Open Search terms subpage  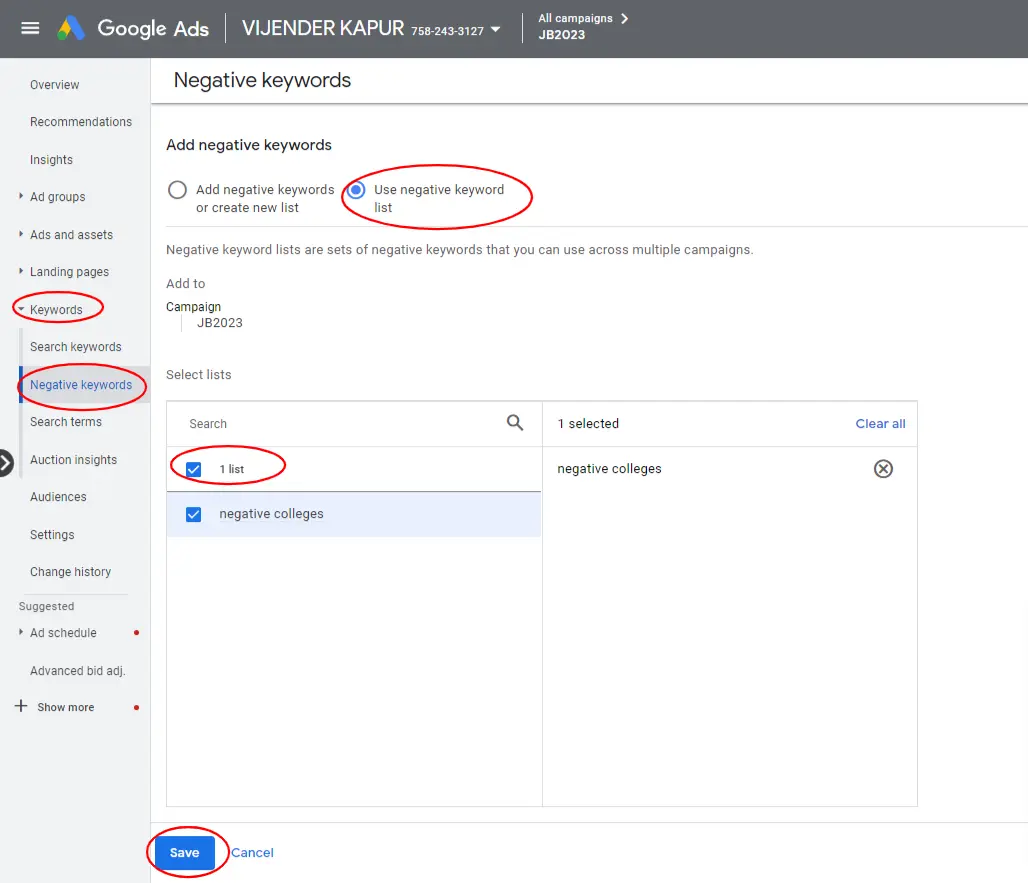point(66,422)
